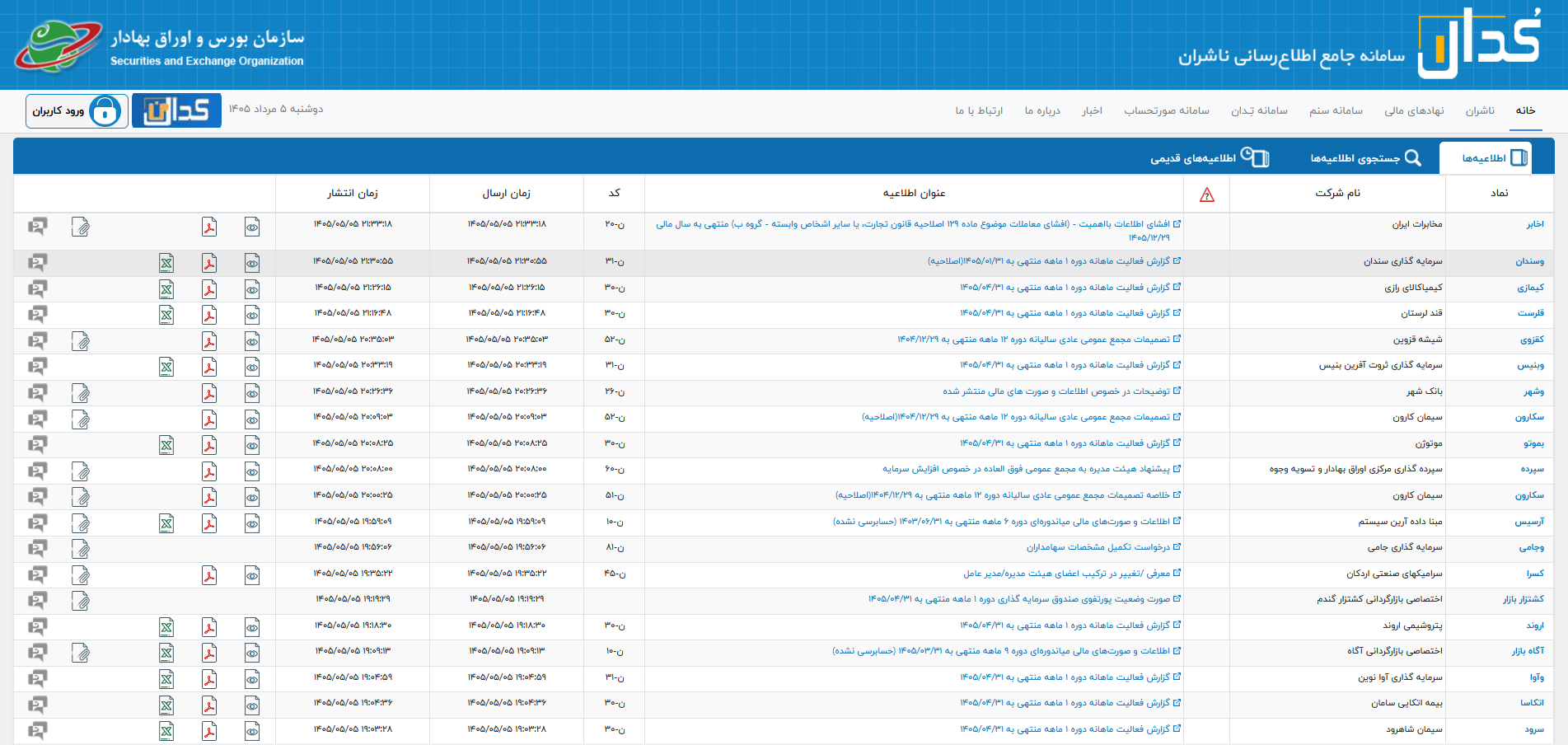Open attachments icon for کشتزار گندم row
1568x745 pixels.
click(x=80, y=601)
